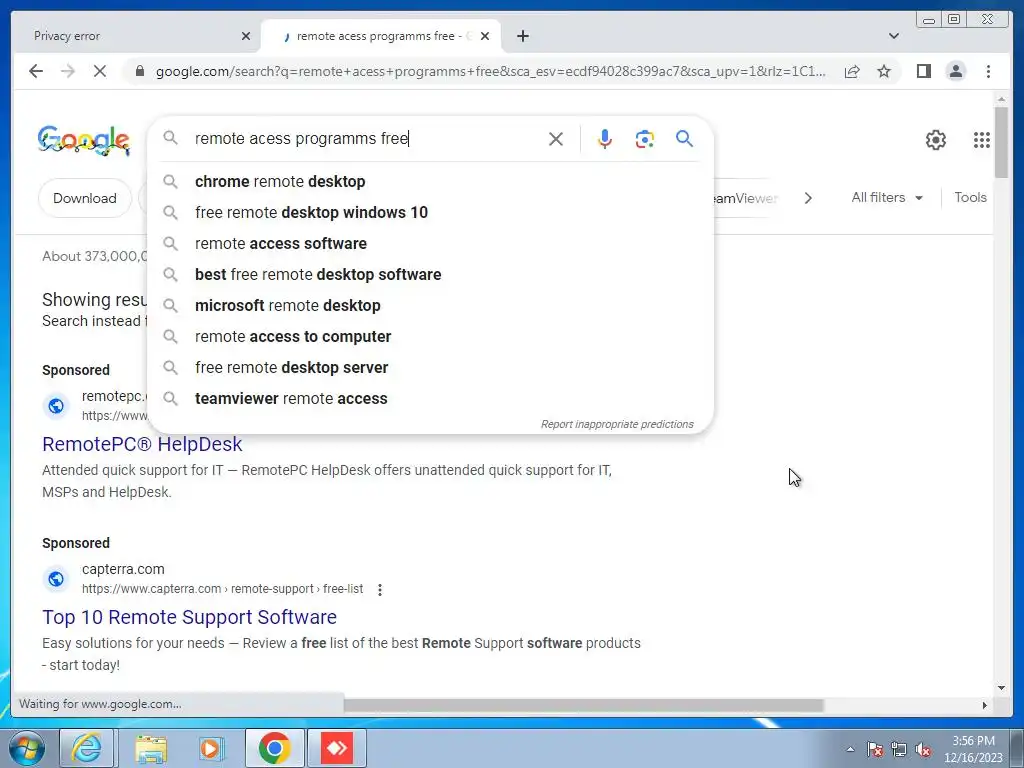Focus the Google search input field
Viewport: 1024px width, 768px height.
tap(366, 138)
